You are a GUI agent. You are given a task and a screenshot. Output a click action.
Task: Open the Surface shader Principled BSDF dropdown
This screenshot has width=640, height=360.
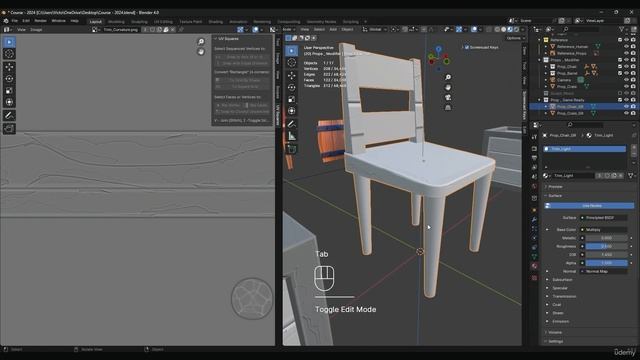tap(603, 218)
